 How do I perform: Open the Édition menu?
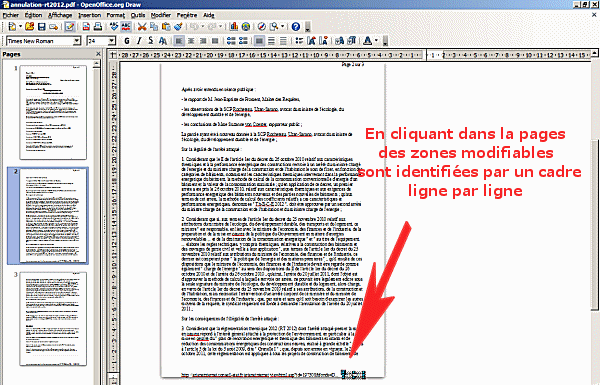(x=33, y=15)
